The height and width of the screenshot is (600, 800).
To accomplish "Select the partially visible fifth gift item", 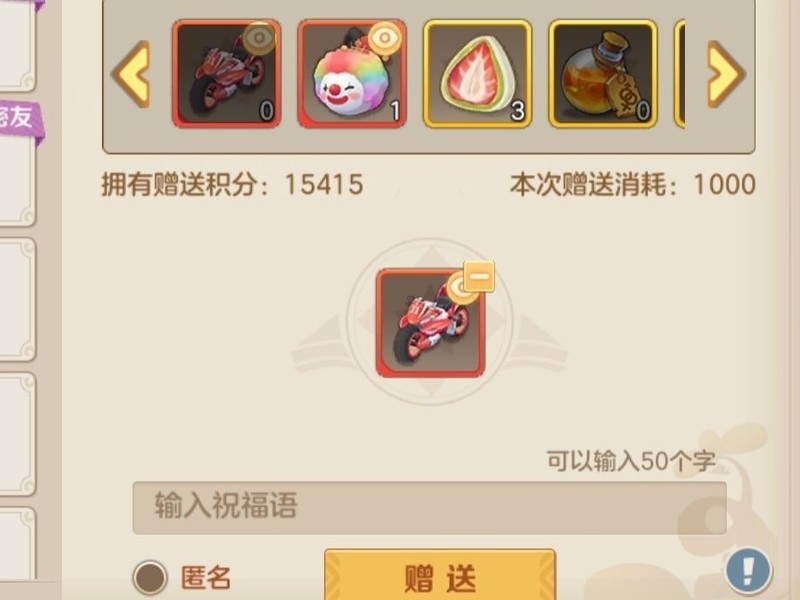I will [x=680, y=74].
